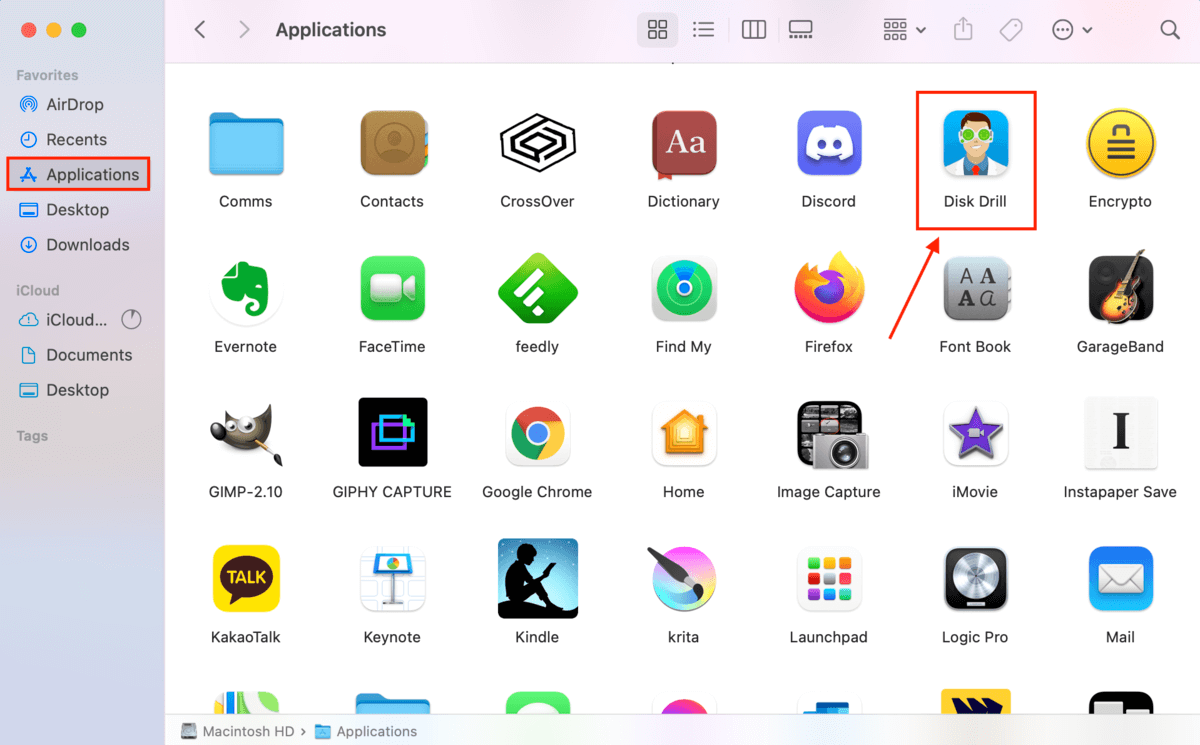Open the Contacts app icon
Screen dimensions: 1200x745
[393, 143]
